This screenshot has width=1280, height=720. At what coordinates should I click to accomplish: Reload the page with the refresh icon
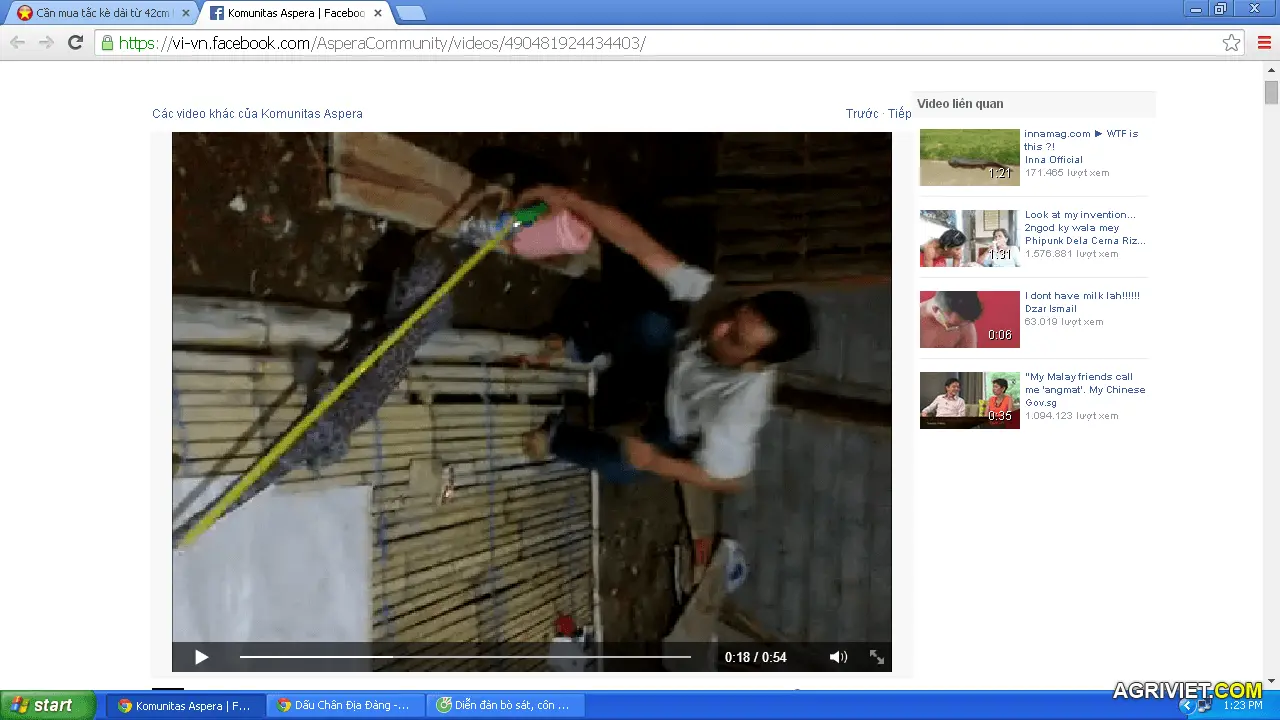[x=75, y=42]
